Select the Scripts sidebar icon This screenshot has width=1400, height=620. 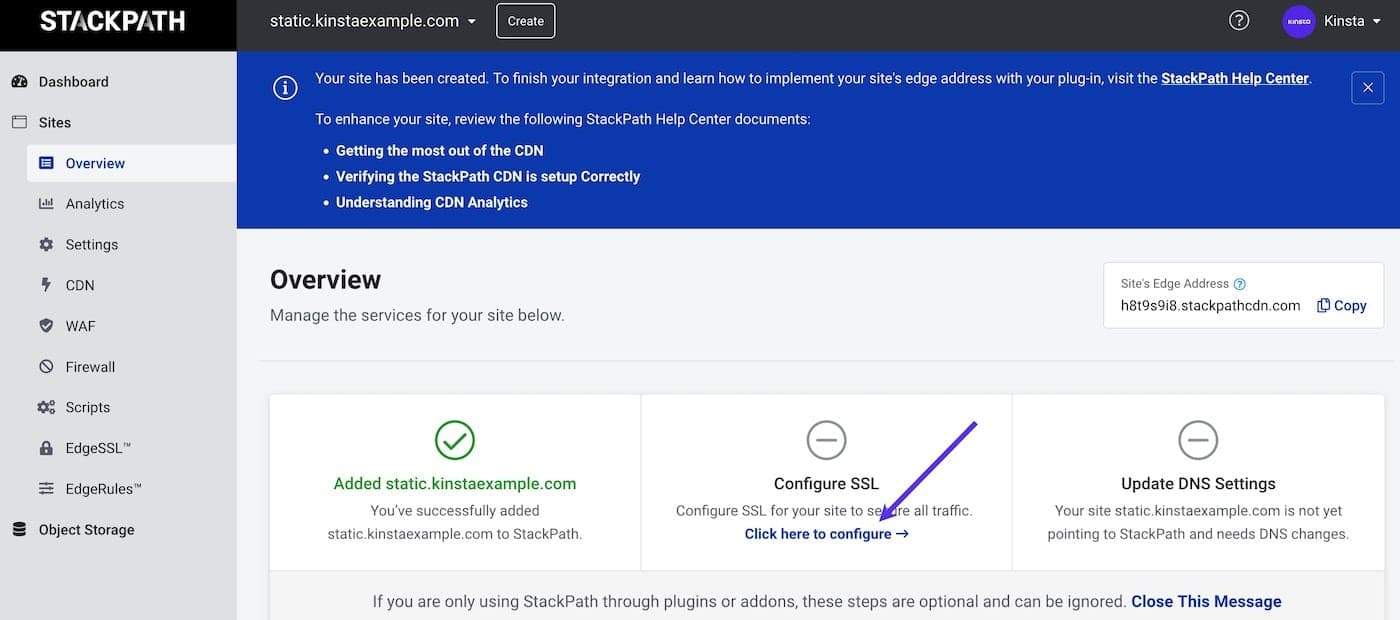[86, 407]
